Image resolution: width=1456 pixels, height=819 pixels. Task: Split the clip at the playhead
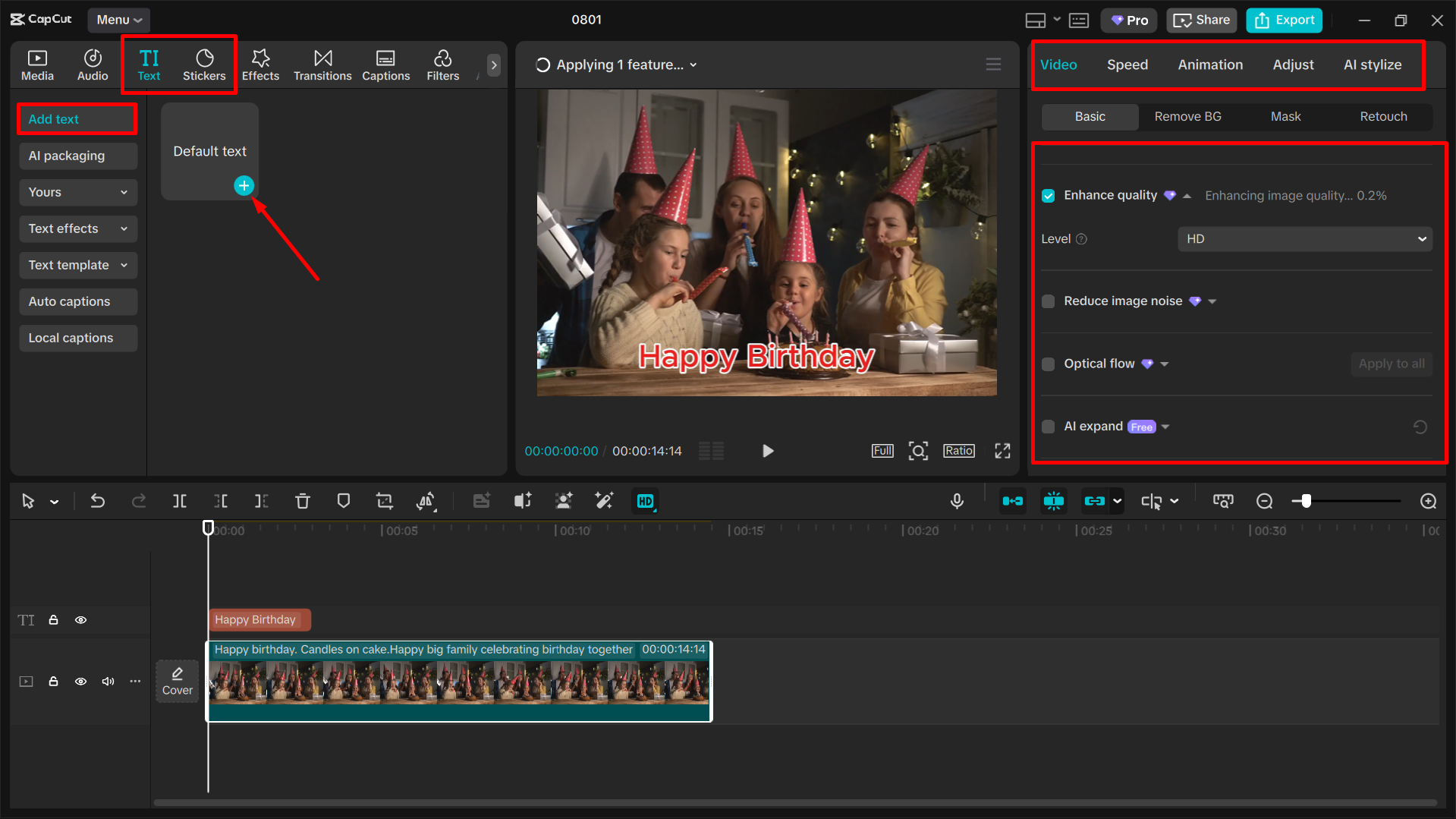coord(180,501)
